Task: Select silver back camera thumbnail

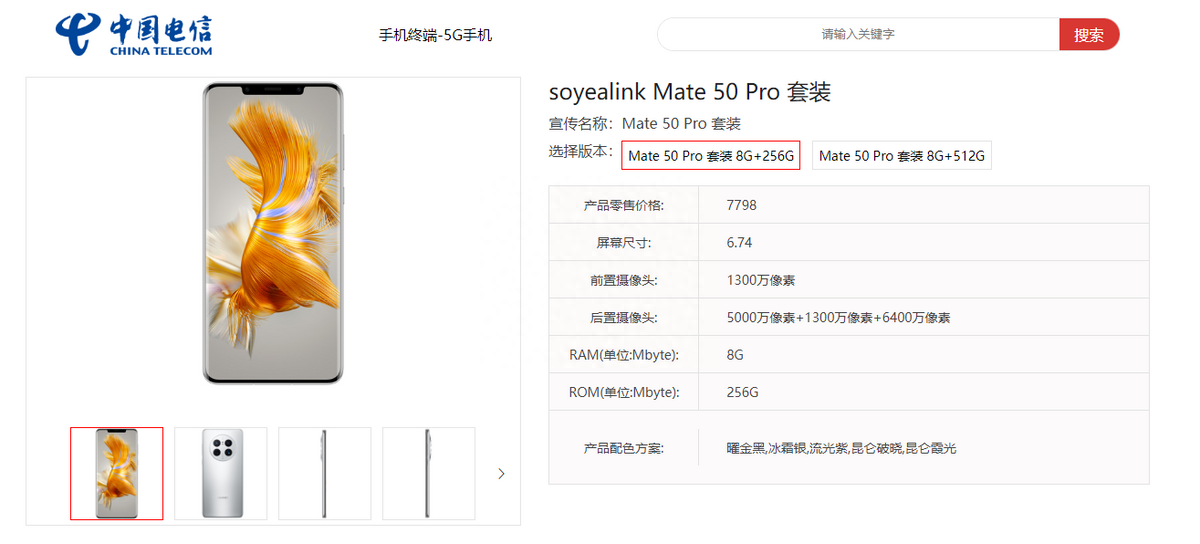Action: coord(221,473)
